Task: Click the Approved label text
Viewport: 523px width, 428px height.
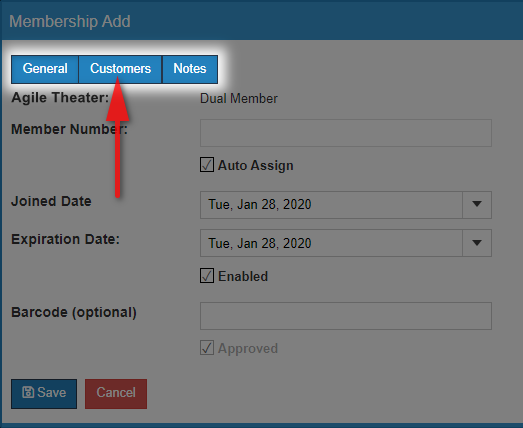Action: (248, 349)
